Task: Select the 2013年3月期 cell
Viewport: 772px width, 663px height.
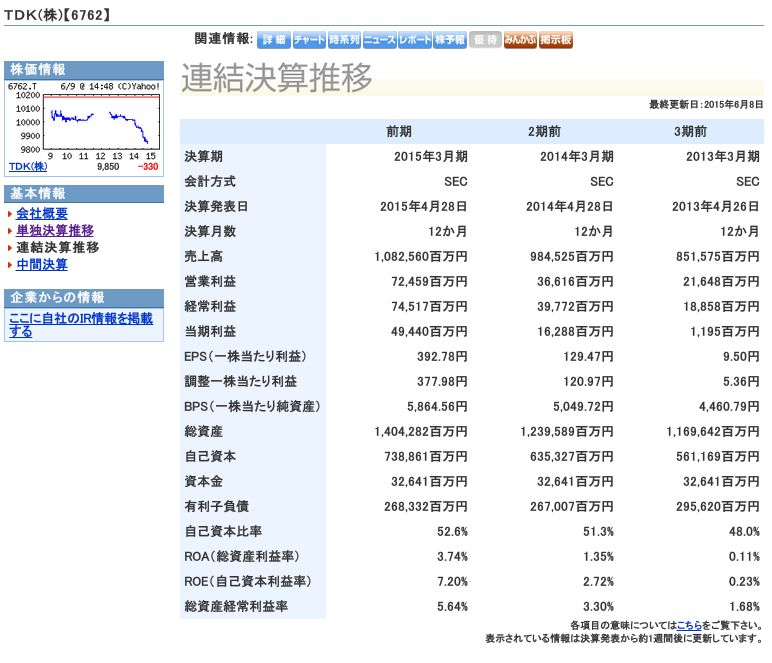Action: point(723,157)
